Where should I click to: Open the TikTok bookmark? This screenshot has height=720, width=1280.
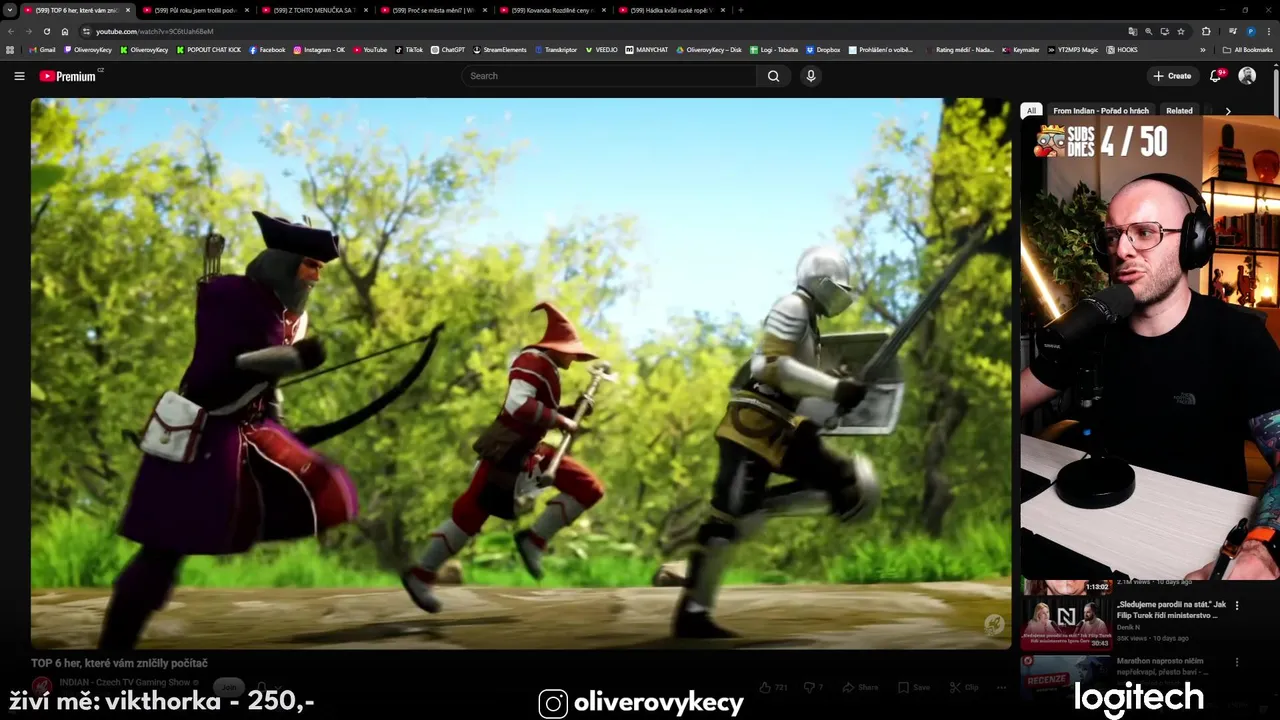(409, 50)
